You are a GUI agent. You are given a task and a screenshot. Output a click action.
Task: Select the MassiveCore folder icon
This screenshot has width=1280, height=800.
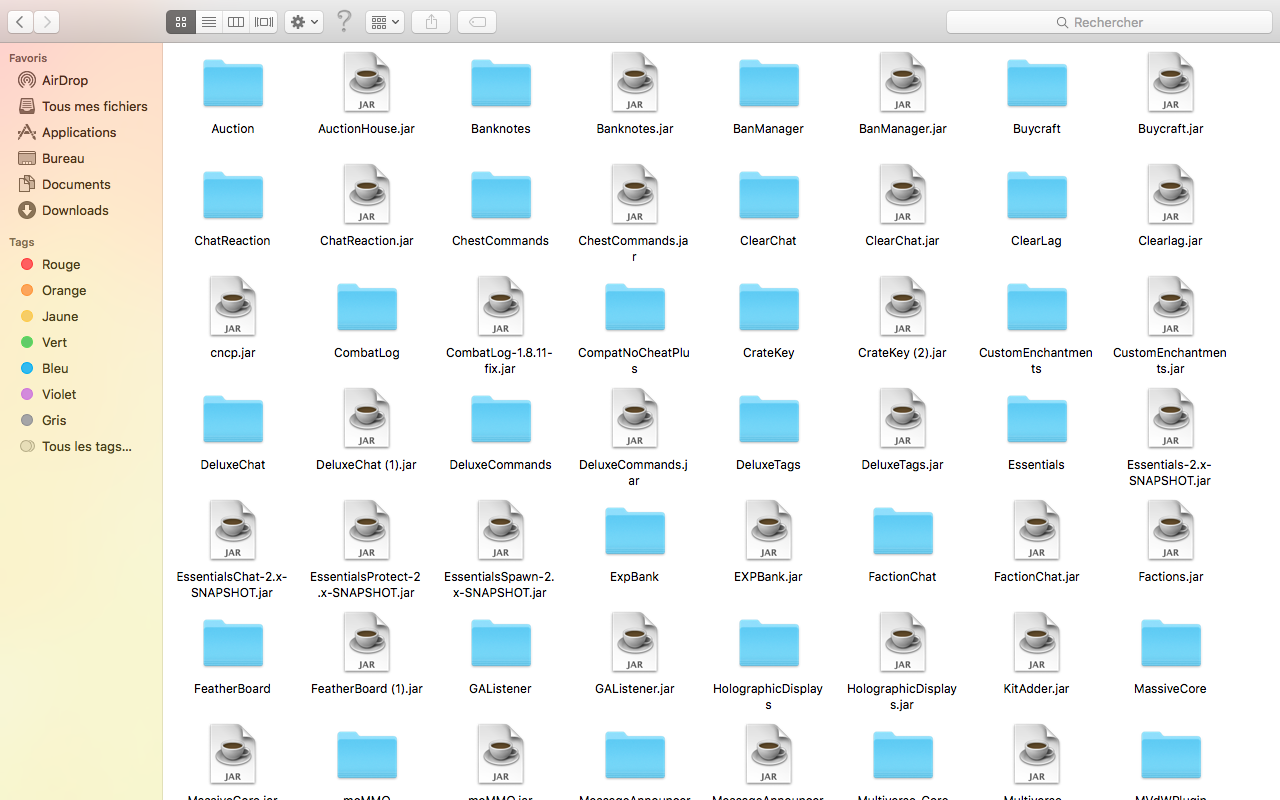tap(1171, 643)
